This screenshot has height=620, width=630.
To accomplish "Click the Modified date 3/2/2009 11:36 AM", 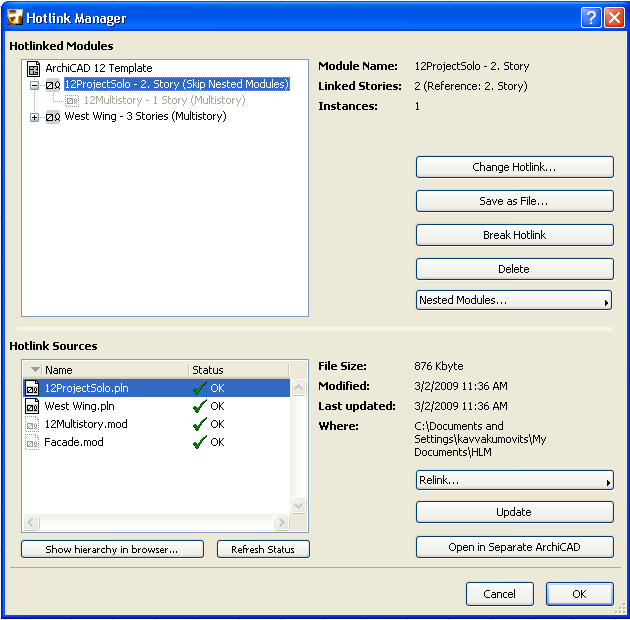I will [x=461, y=386].
